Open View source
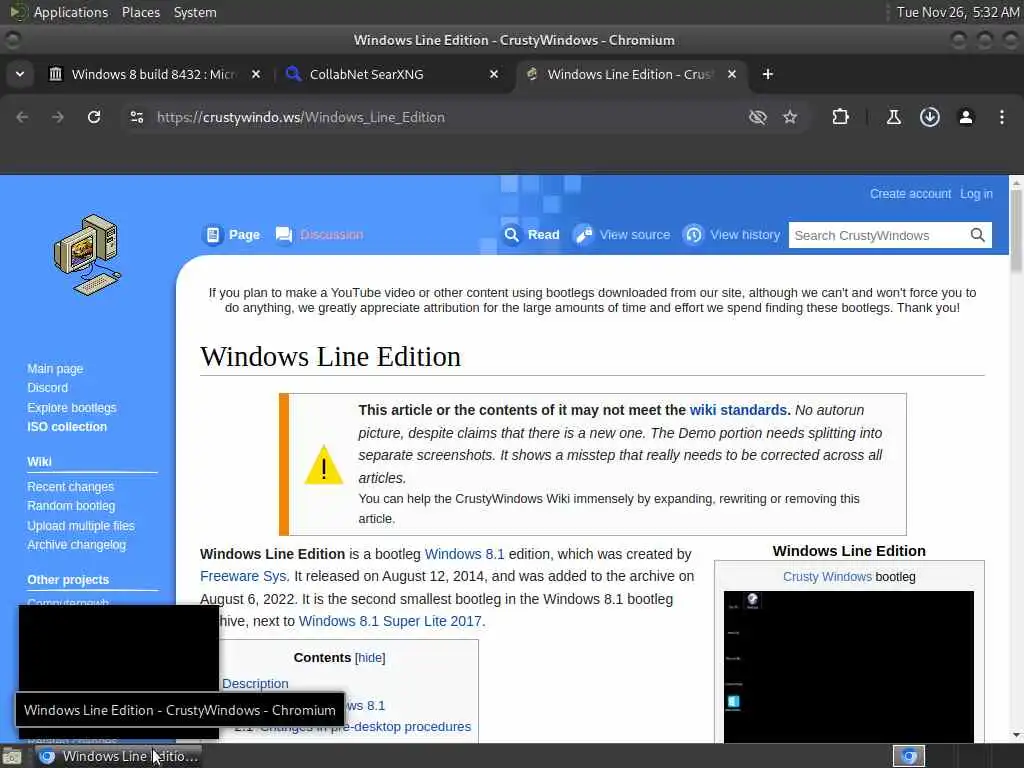This screenshot has width=1024, height=768. pyautogui.click(x=622, y=235)
